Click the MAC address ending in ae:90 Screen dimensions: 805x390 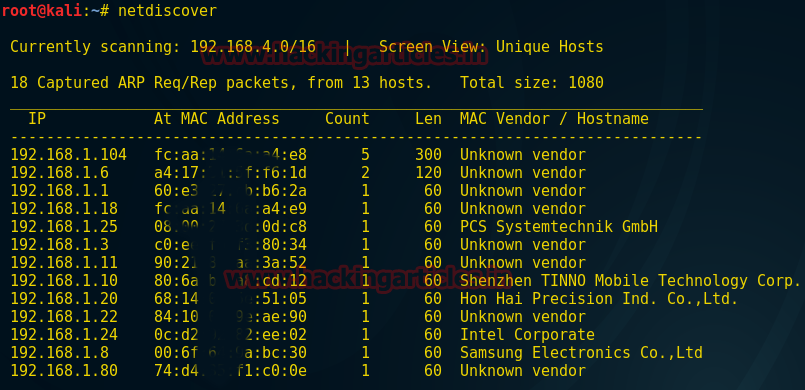coord(231,317)
